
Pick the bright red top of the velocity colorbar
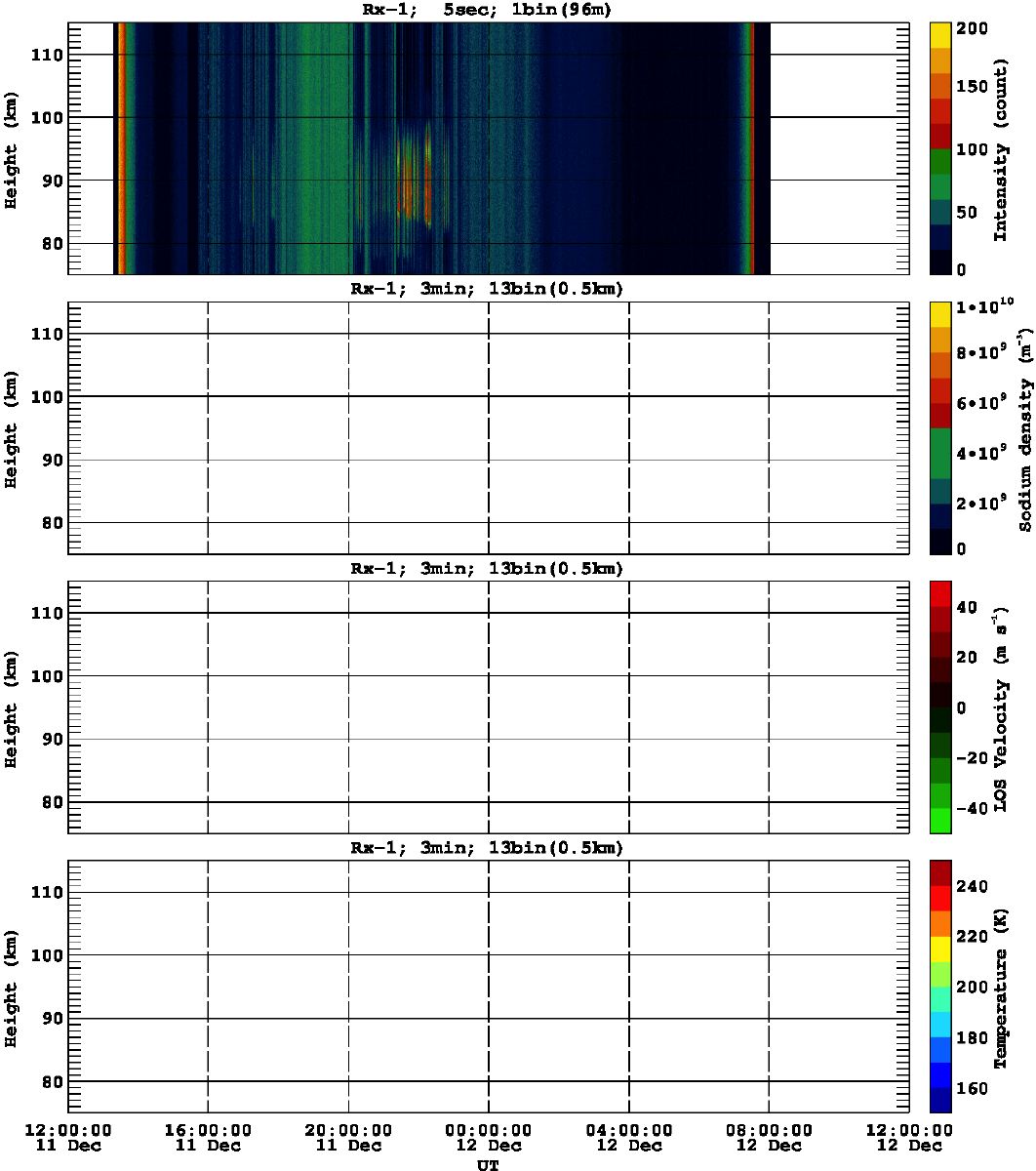[x=940, y=591]
